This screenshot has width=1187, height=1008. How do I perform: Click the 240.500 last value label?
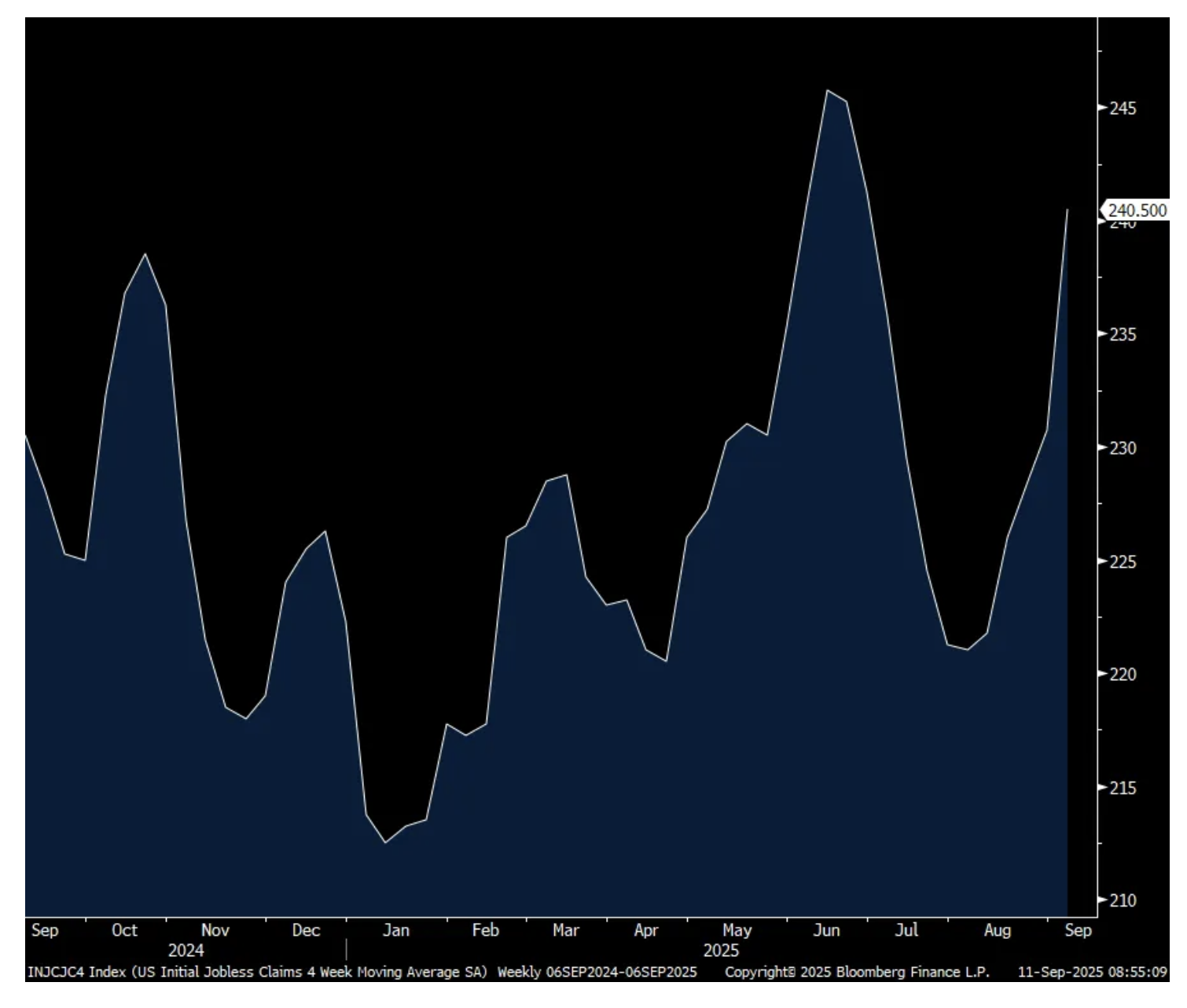(1137, 211)
